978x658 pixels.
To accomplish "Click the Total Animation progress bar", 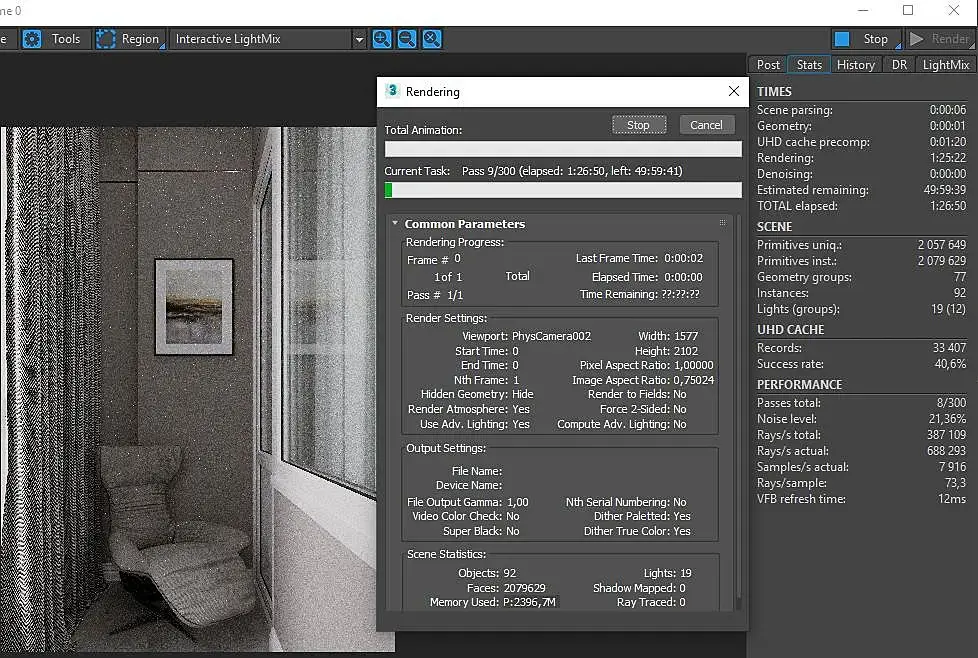I will (x=563, y=149).
